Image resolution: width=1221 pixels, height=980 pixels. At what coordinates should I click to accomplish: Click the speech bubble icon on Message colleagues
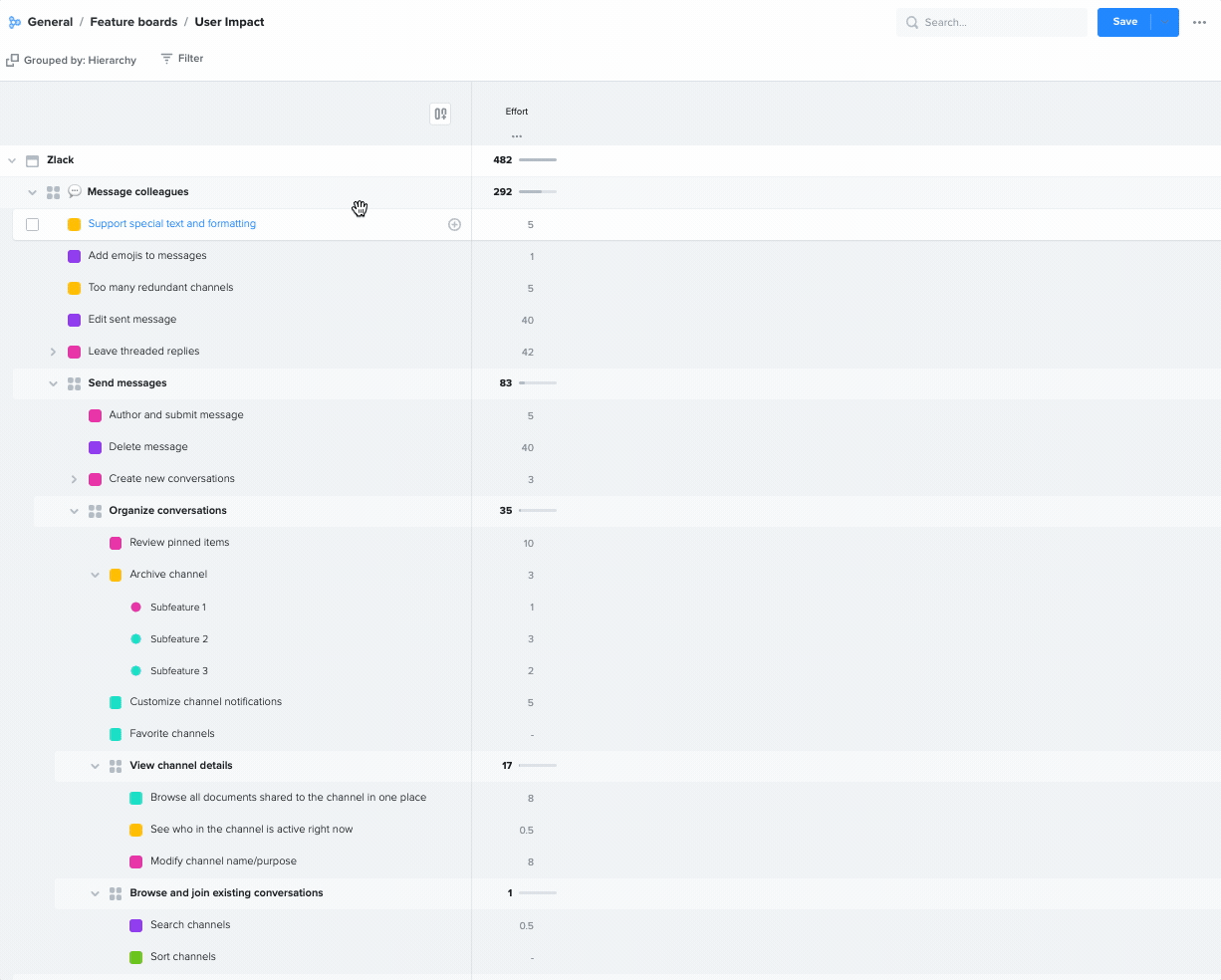click(x=75, y=191)
